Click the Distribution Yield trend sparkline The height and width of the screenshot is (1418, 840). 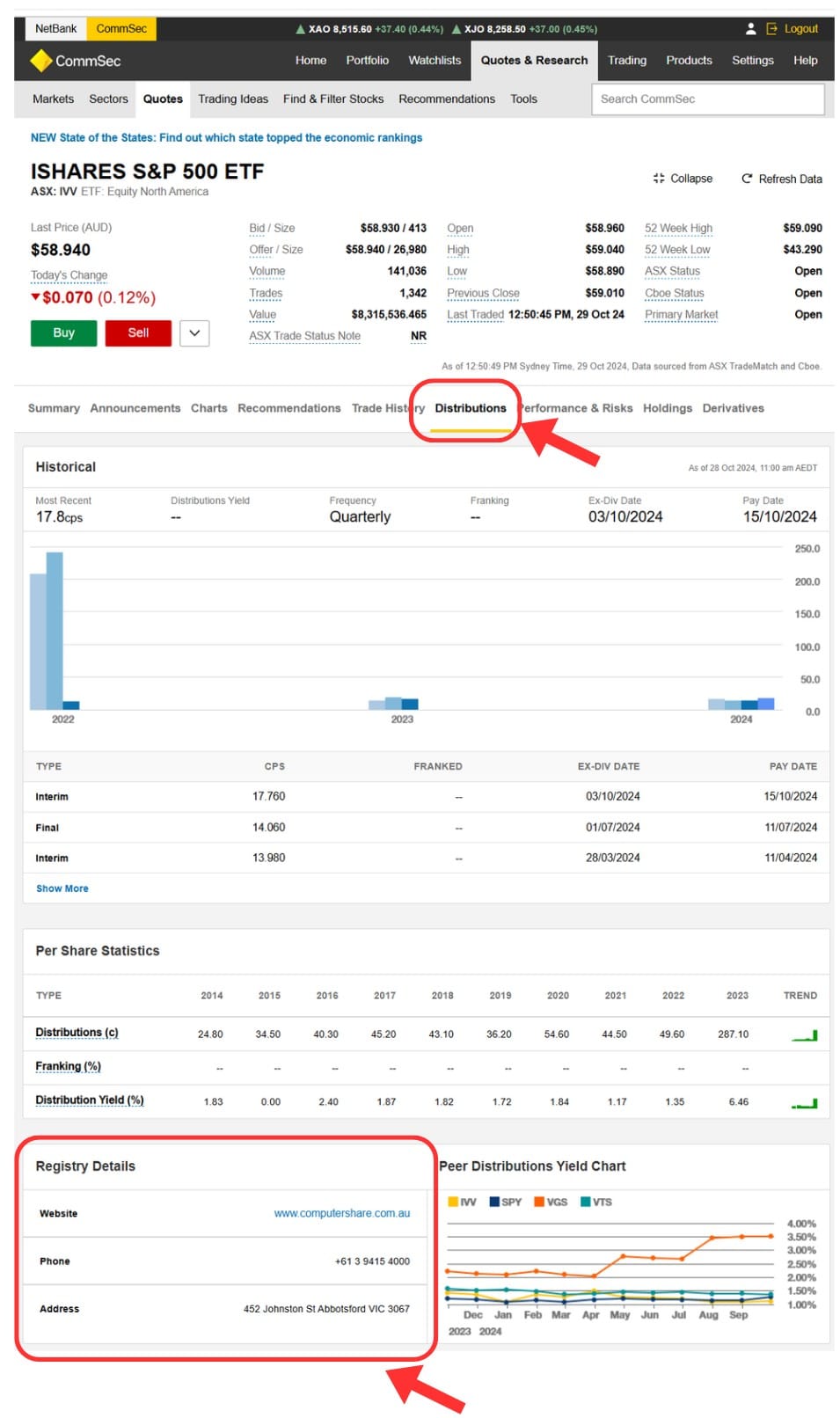click(804, 1103)
